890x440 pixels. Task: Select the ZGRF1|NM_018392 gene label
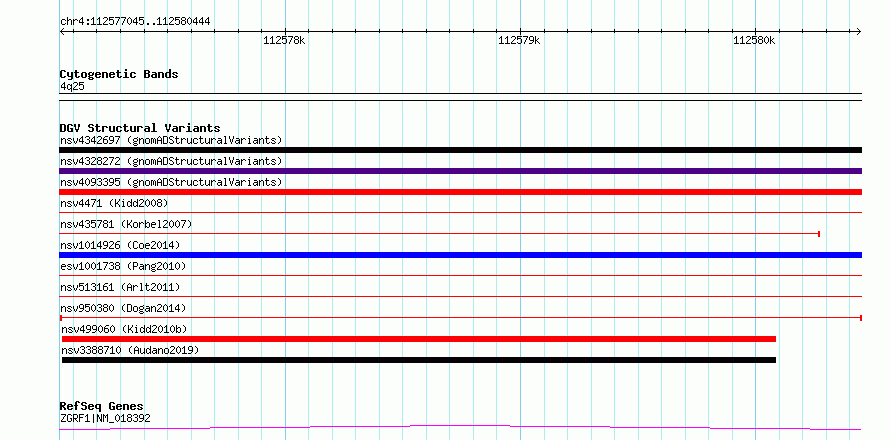pyautogui.click(x=105, y=419)
